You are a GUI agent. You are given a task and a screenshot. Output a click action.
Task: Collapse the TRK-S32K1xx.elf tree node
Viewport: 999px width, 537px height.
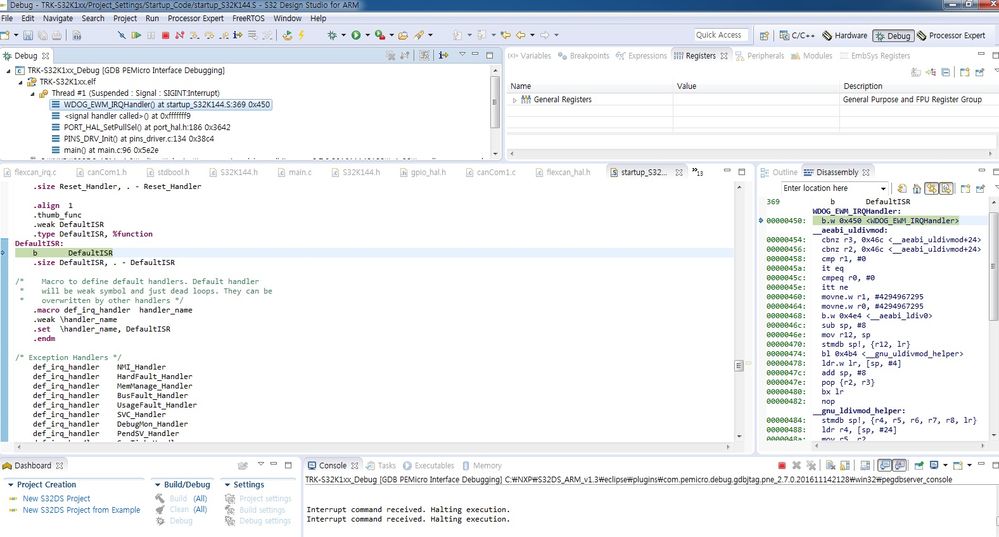pos(20,82)
